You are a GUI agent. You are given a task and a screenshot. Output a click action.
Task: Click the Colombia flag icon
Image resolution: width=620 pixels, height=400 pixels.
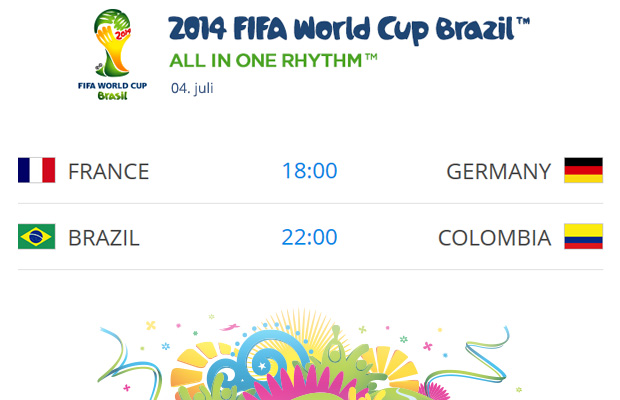tap(583, 237)
